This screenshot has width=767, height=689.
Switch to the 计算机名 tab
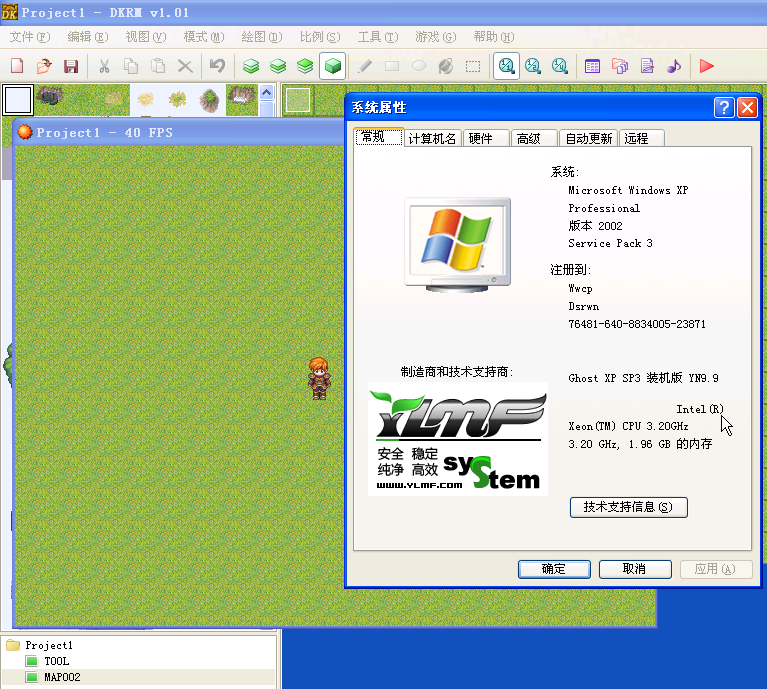coord(432,138)
